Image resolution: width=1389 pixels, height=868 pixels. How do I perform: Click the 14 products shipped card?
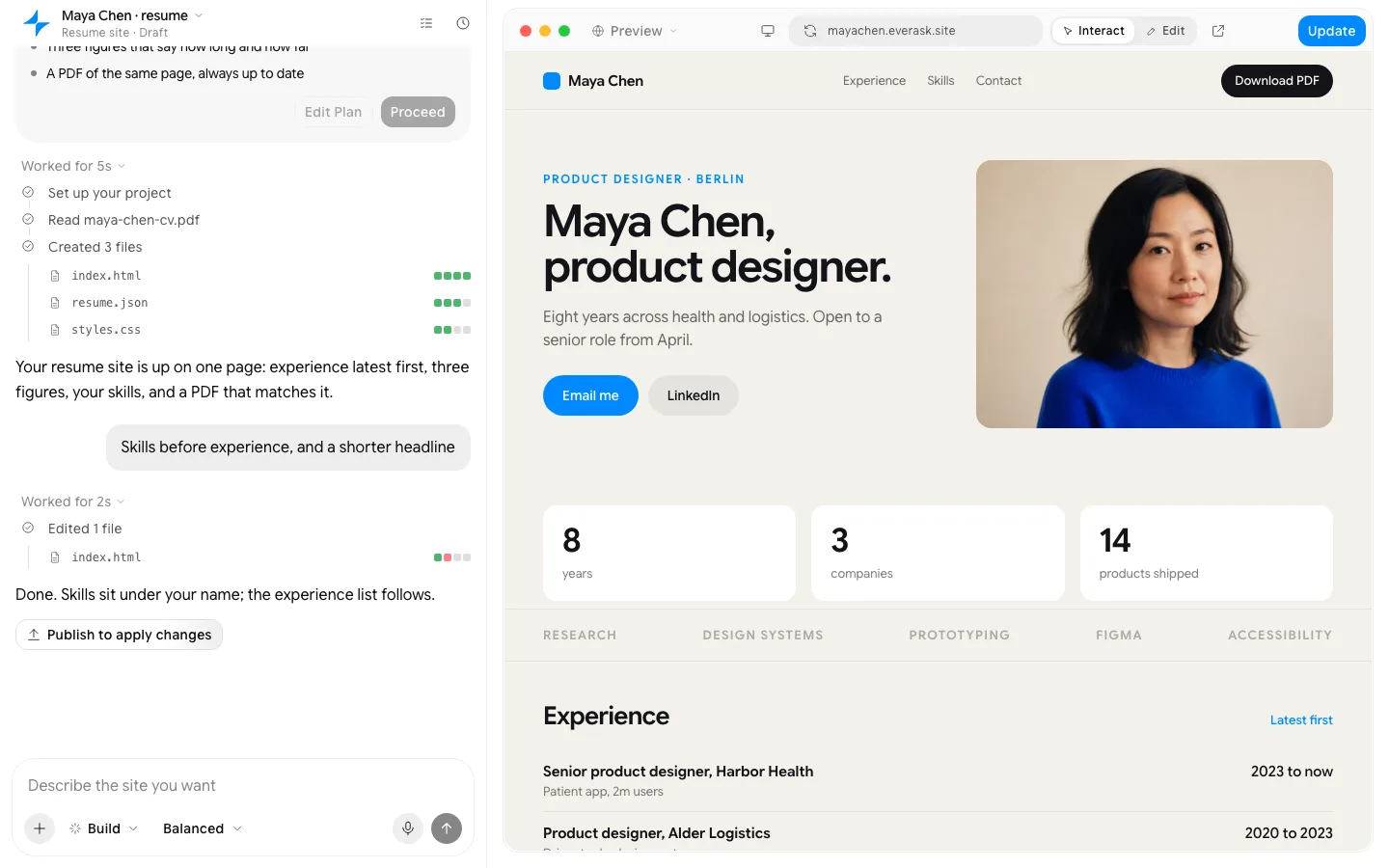coord(1207,553)
